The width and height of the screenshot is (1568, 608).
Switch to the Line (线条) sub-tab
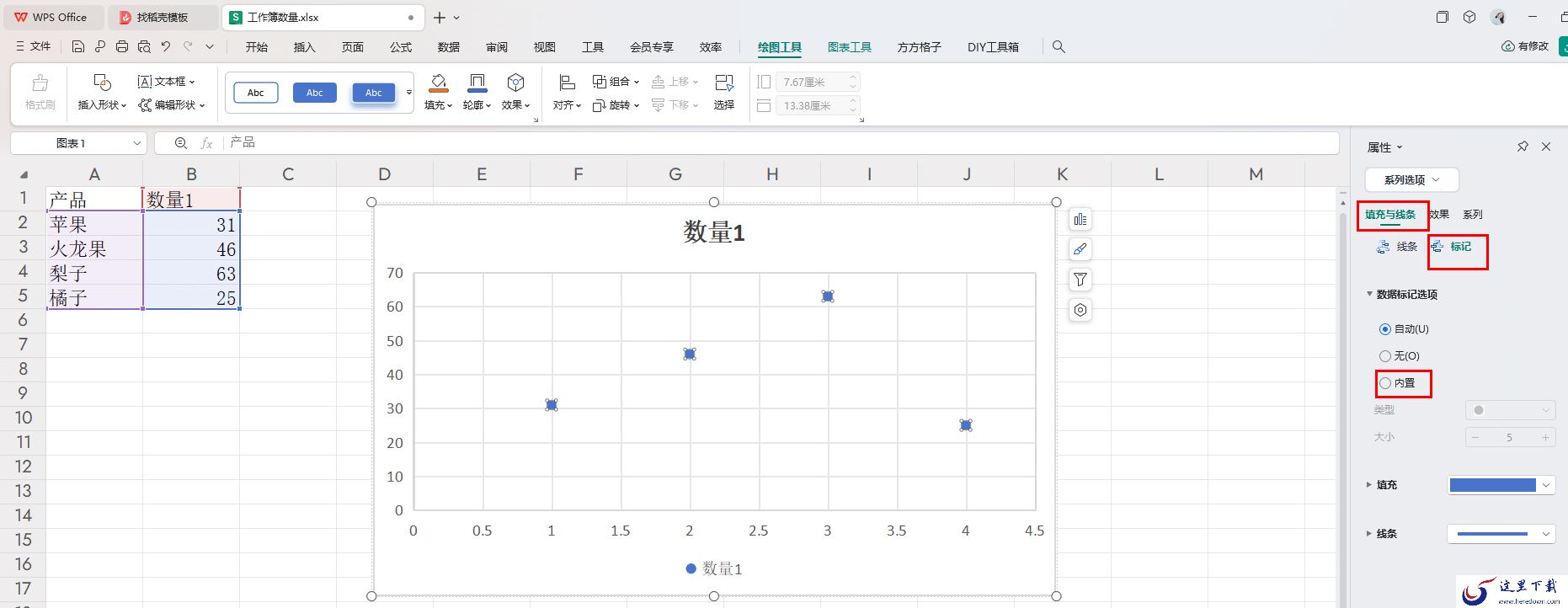(x=1397, y=247)
